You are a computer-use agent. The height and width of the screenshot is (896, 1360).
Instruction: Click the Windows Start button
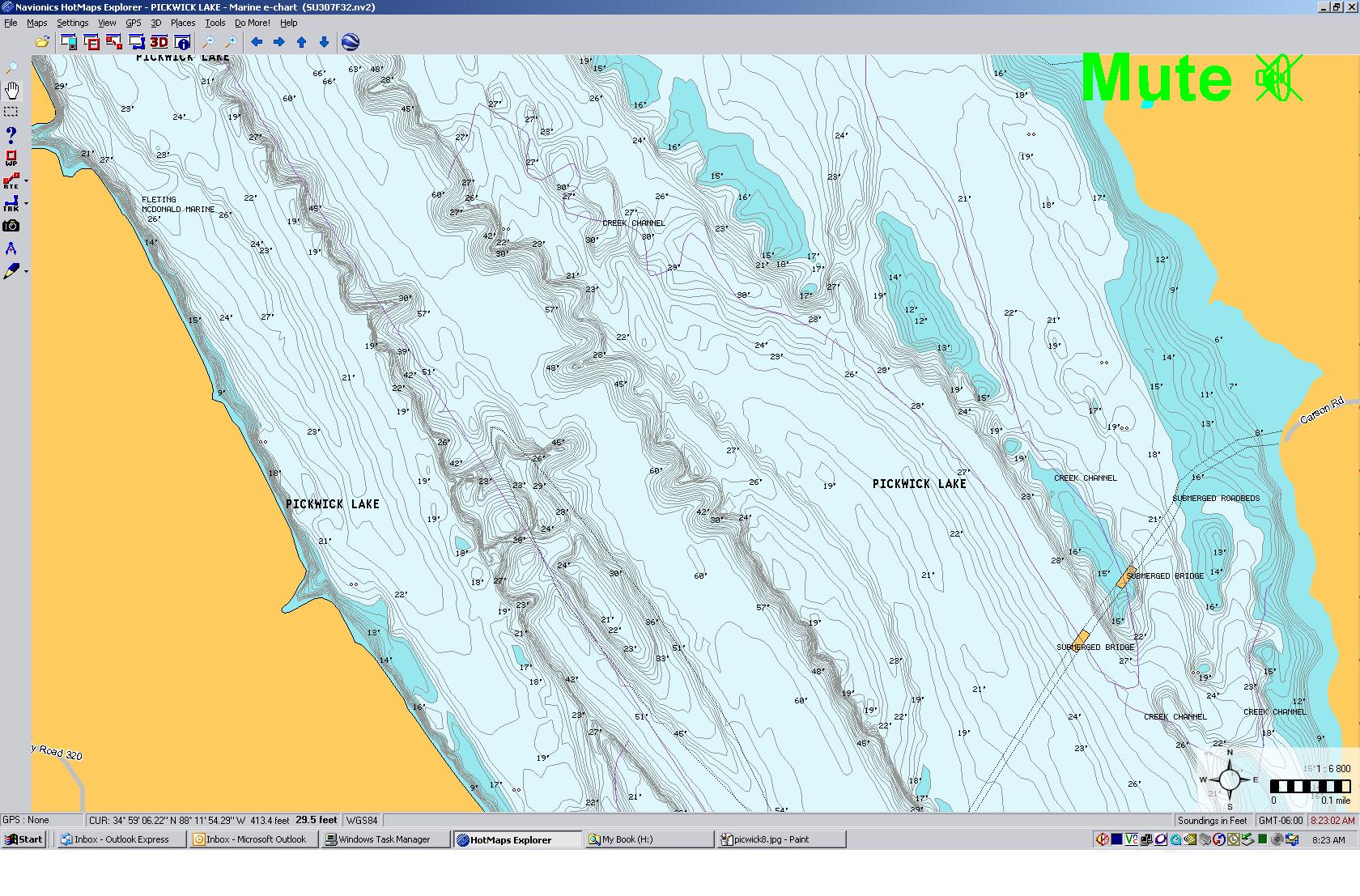[x=23, y=839]
